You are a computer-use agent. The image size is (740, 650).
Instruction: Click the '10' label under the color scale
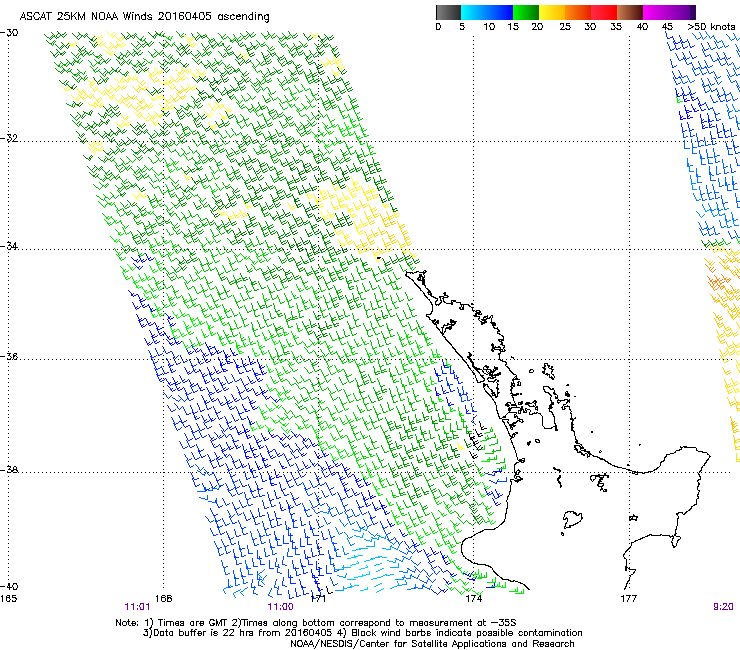(489, 27)
